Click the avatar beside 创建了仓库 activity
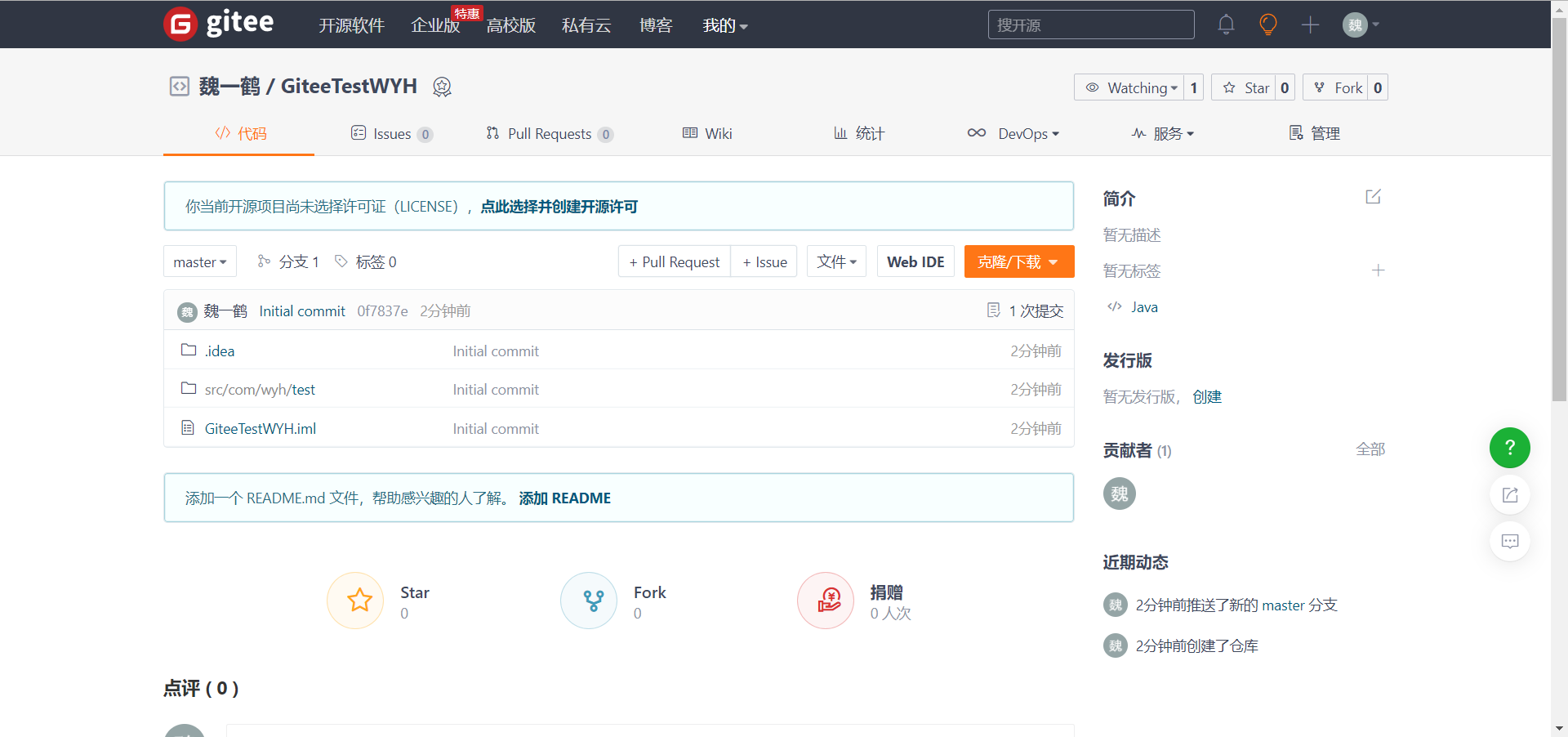 click(1115, 645)
